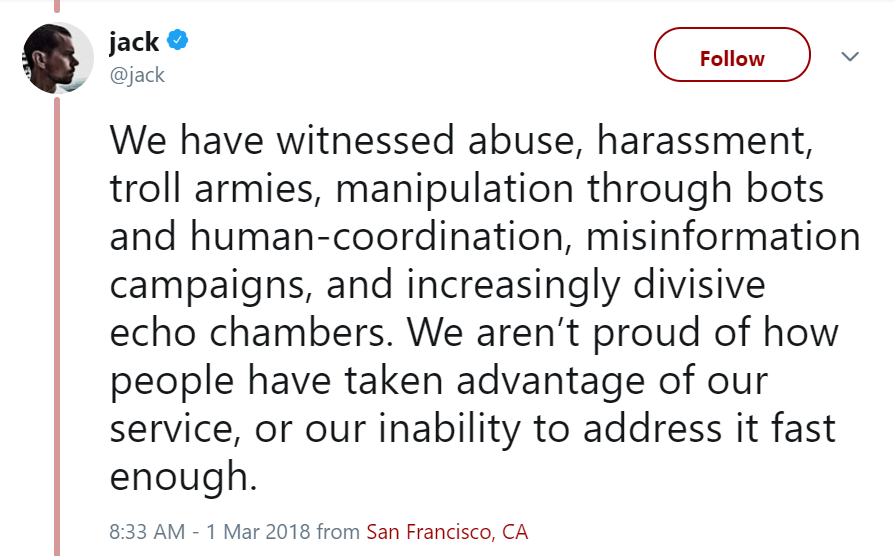Image resolution: width=895 pixels, height=556 pixels.
Task: Open the San Francisco, CA location link
Action: 447,532
